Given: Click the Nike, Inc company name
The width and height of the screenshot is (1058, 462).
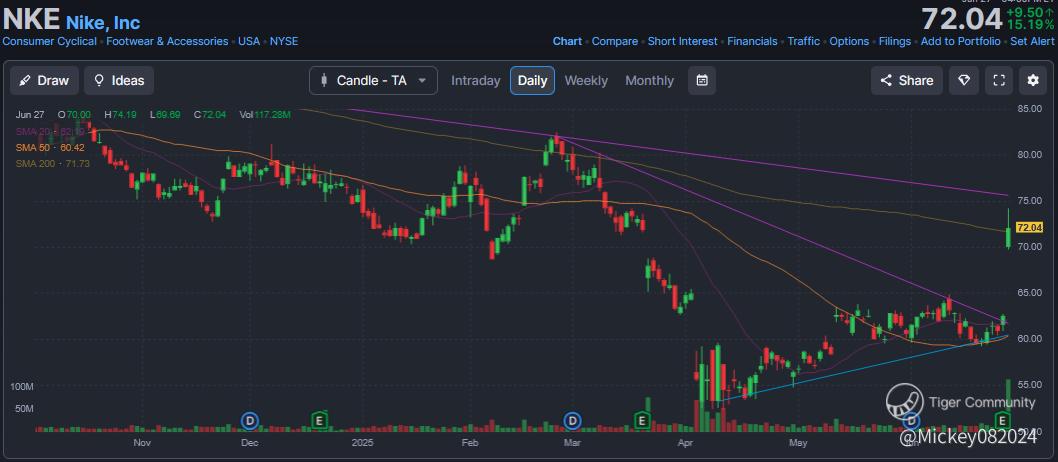Looking at the screenshot, I should (x=103, y=22).
